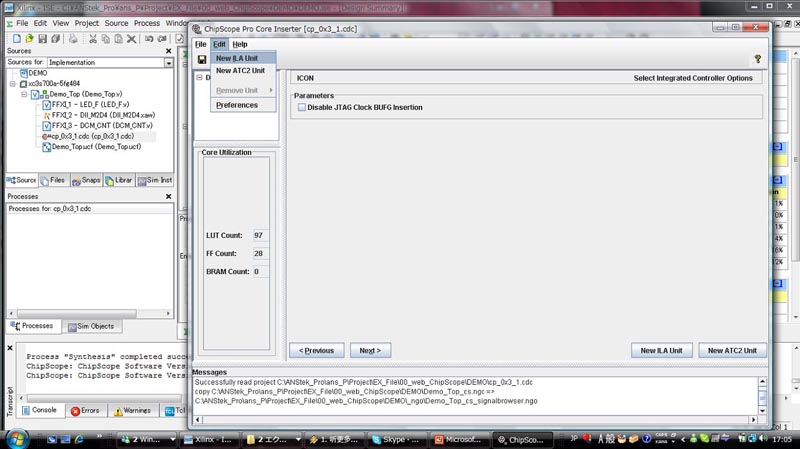800x449 pixels.
Task: Click the Windows Start orb
Action: coord(17,439)
